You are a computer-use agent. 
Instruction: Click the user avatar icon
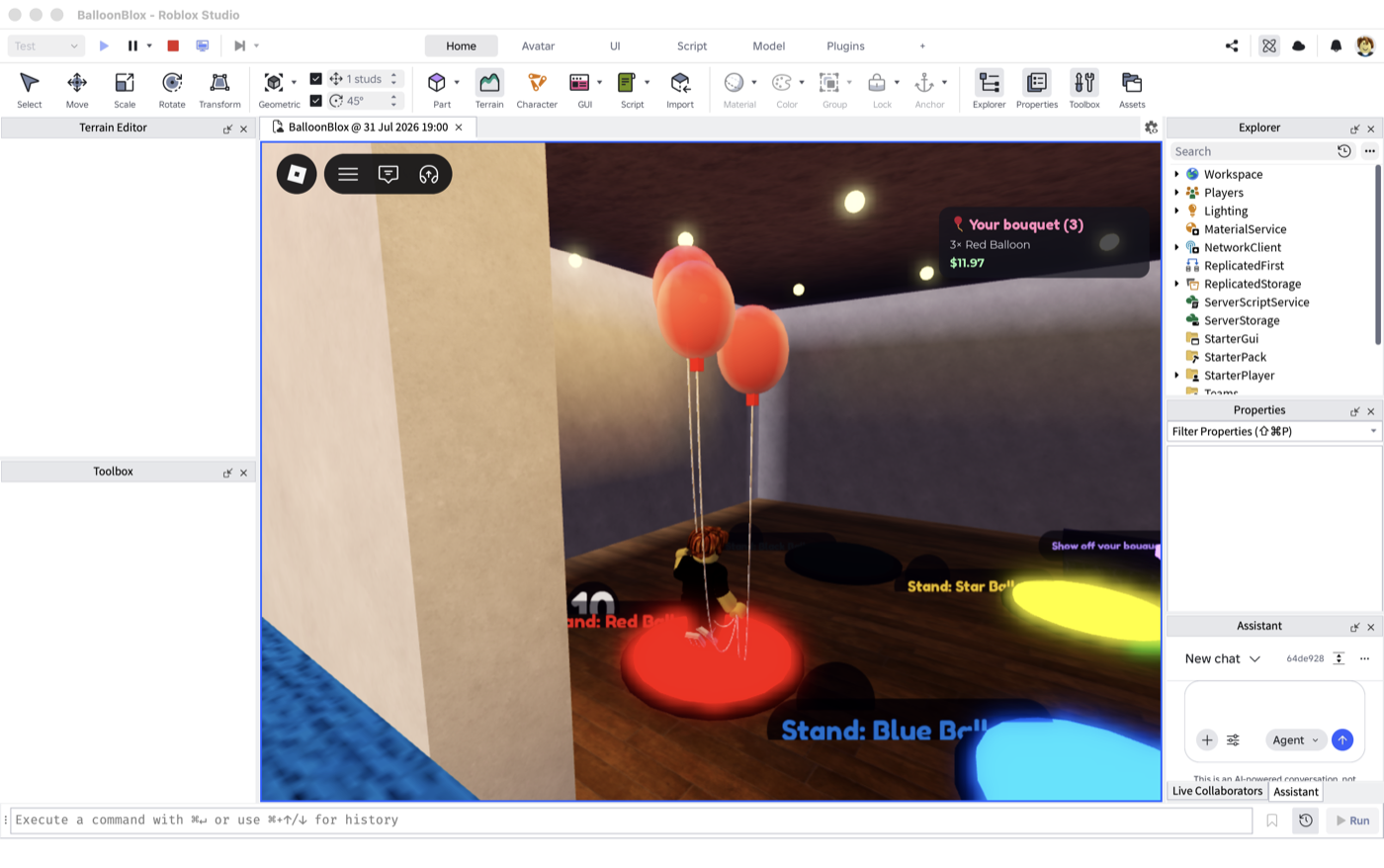point(1364,45)
